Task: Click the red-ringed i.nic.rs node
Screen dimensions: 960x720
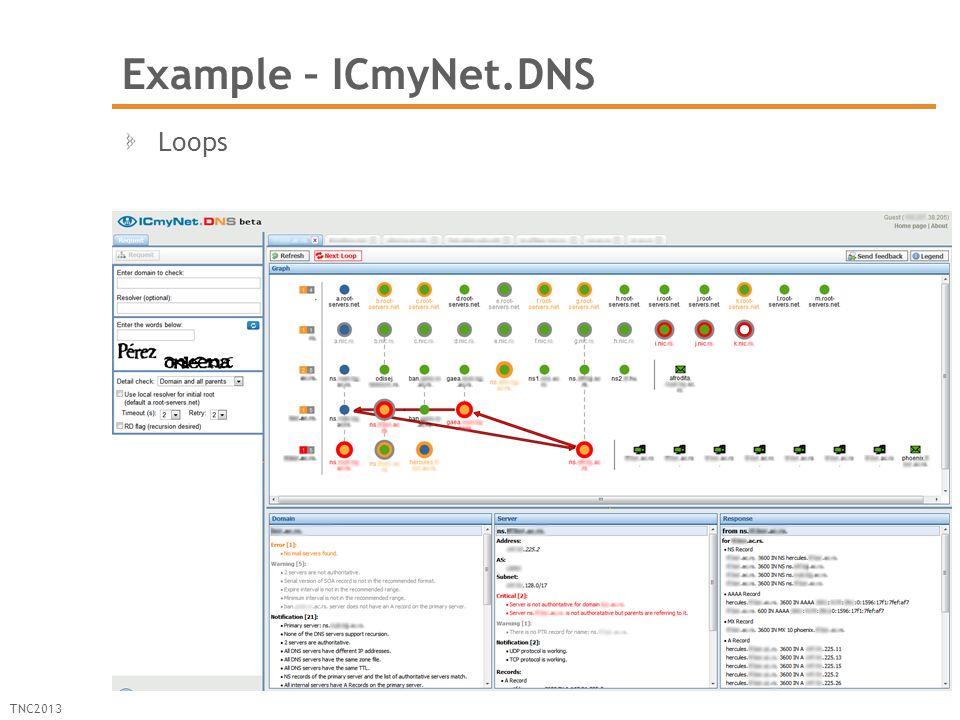Action: pyautogui.click(x=664, y=329)
